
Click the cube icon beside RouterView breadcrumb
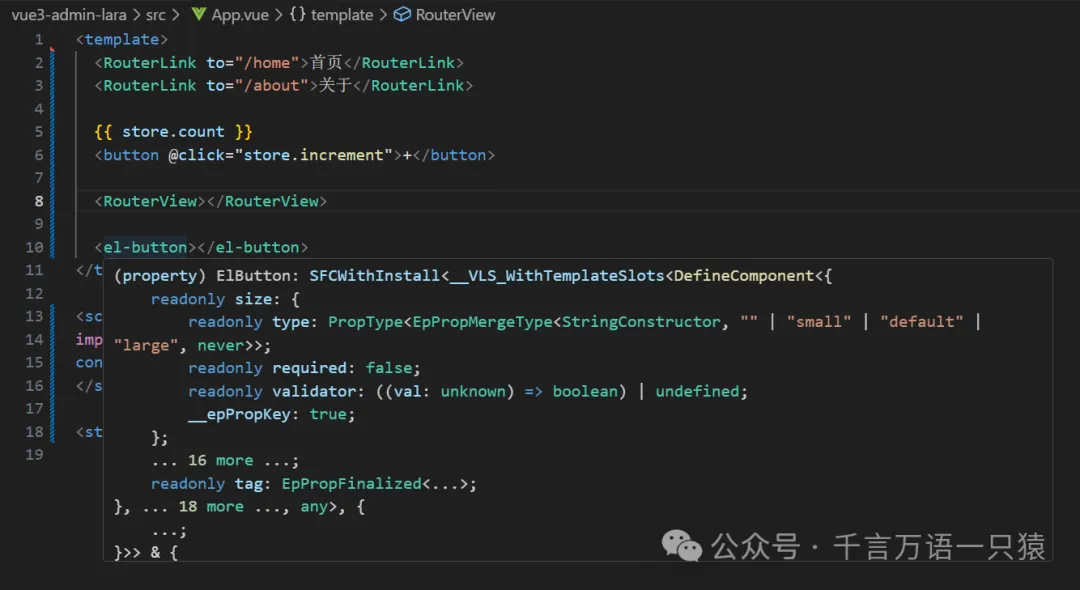[x=402, y=15]
